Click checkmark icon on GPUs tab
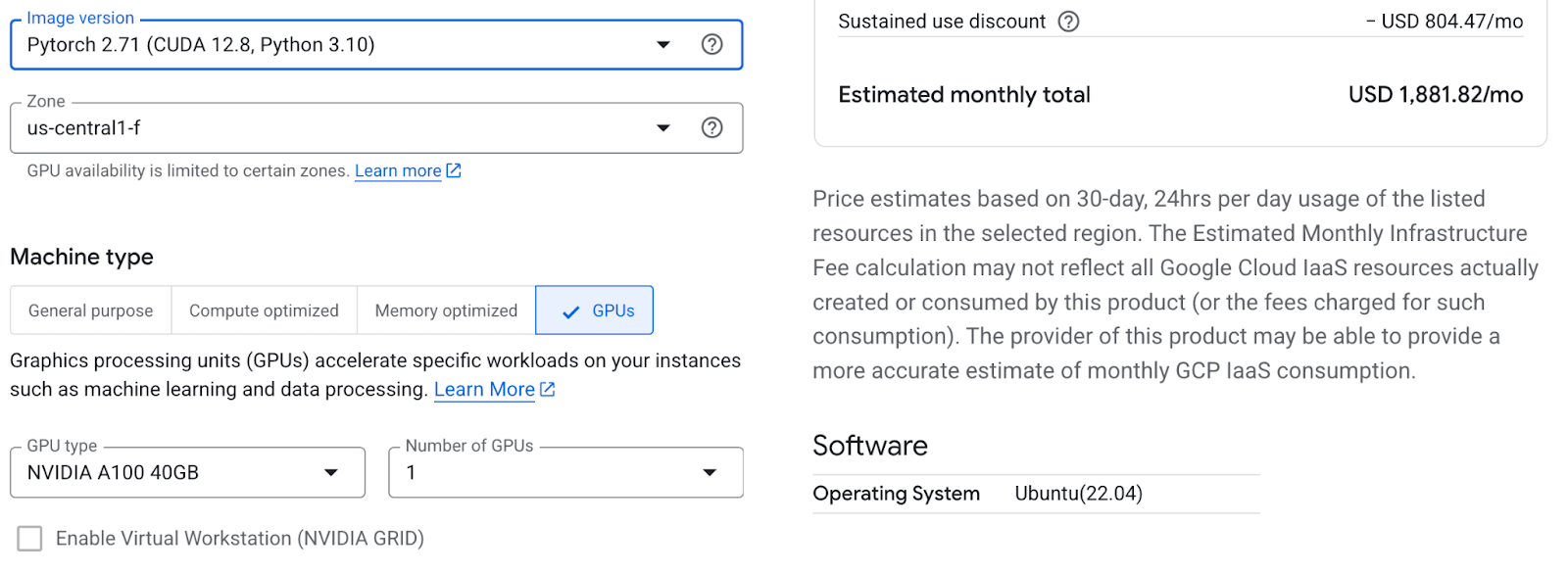 (571, 311)
